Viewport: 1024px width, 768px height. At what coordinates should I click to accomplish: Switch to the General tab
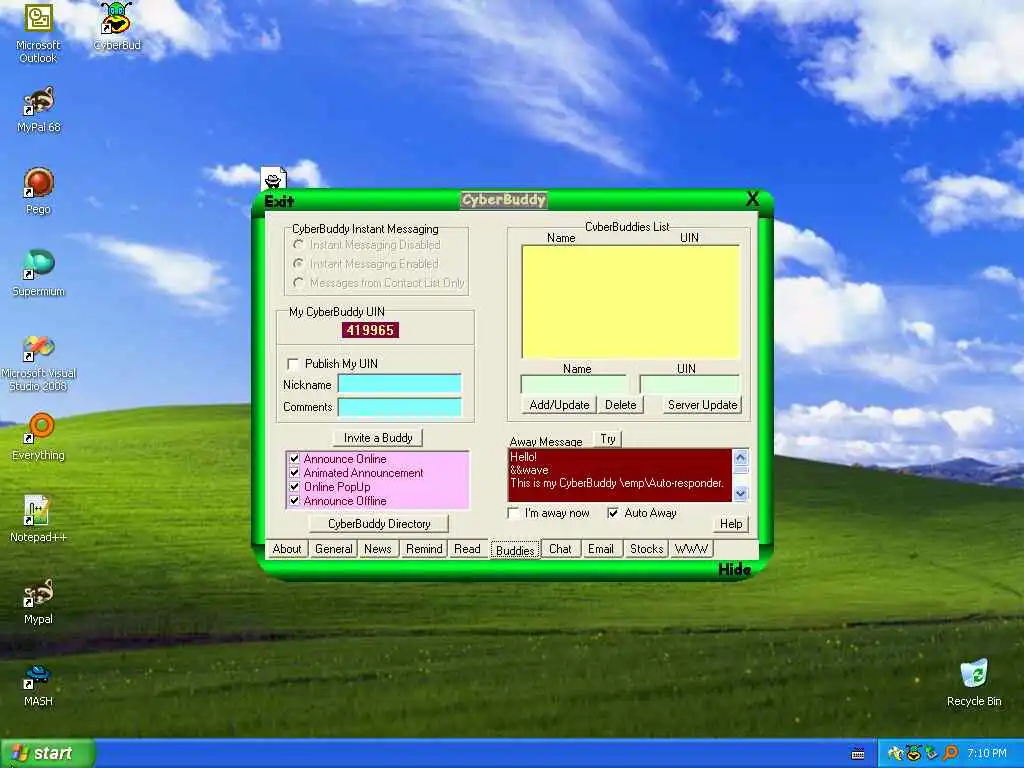coord(334,549)
